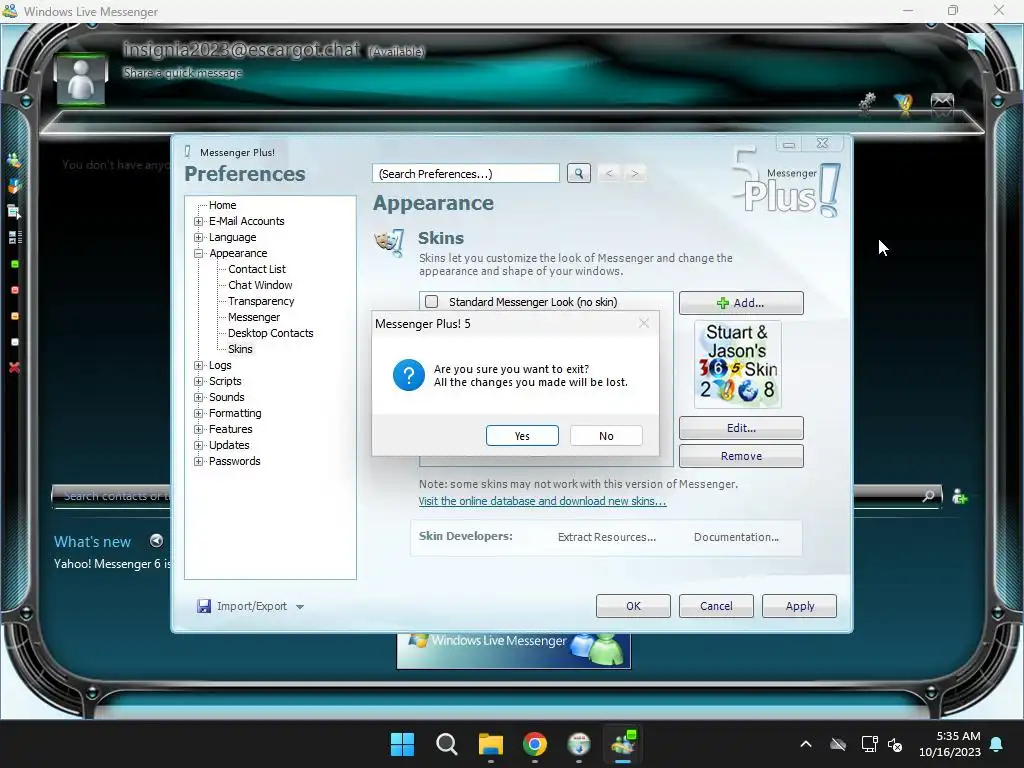The height and width of the screenshot is (768, 1024).
Task: Click insignia2023@escargot.chat display name
Action: tap(241, 50)
